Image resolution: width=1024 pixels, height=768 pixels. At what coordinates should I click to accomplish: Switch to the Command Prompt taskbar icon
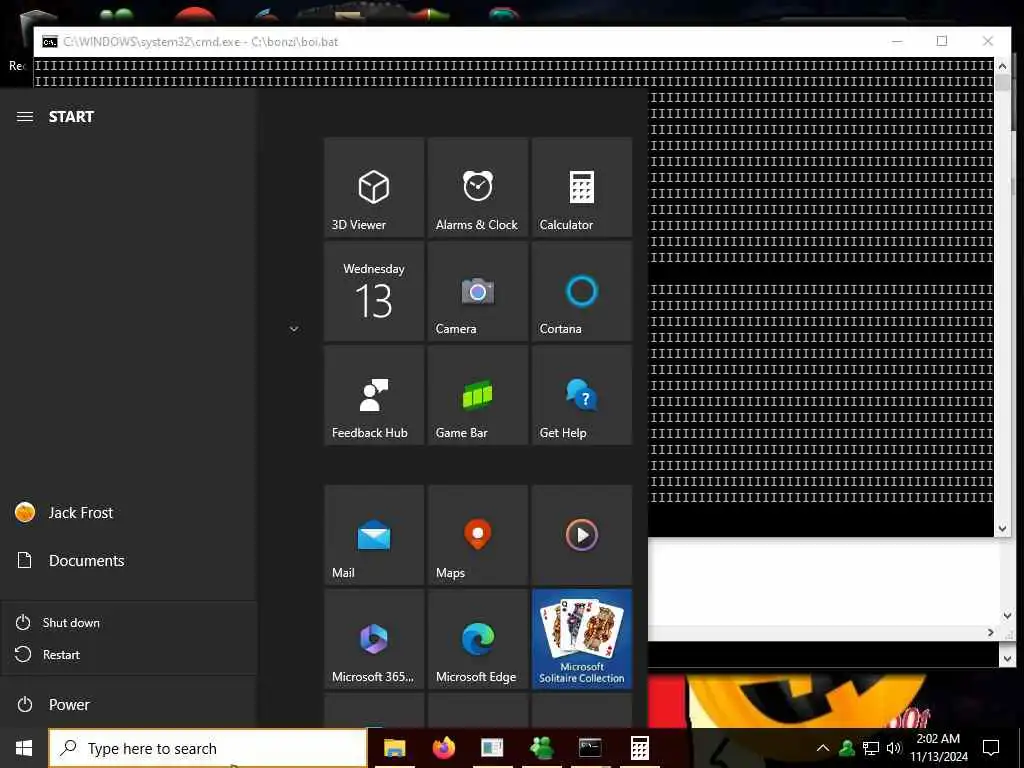590,748
